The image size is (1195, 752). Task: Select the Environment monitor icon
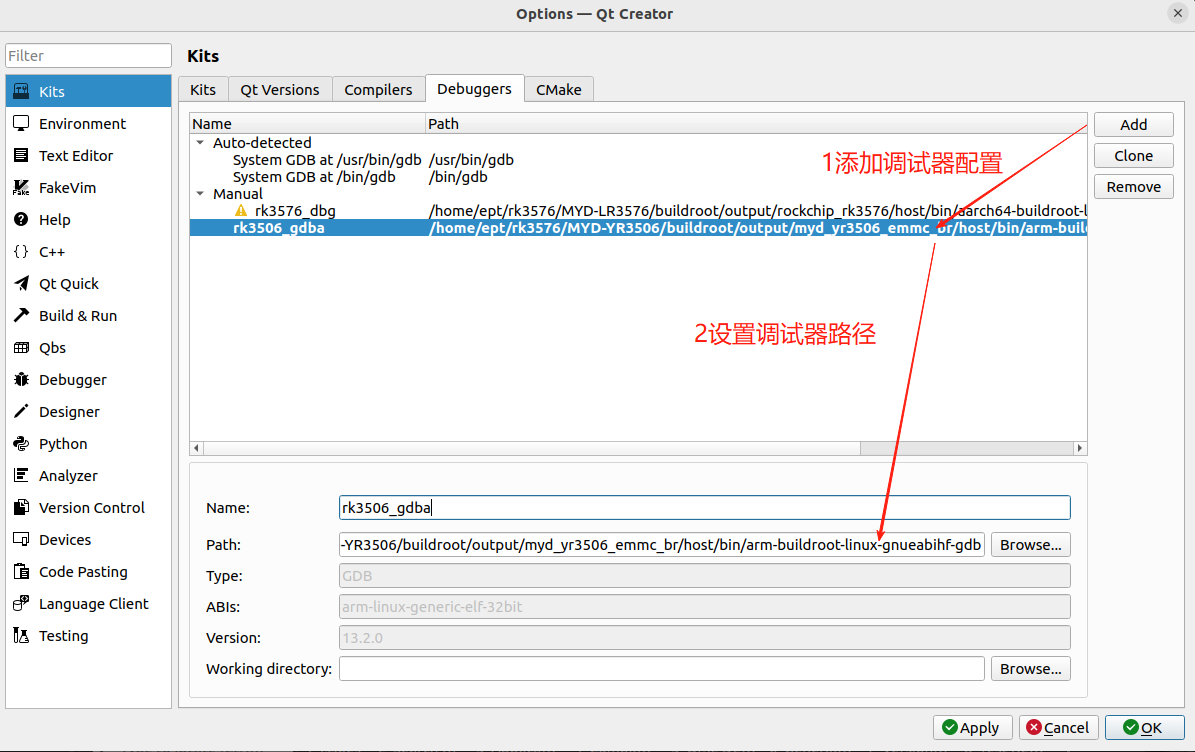coord(21,123)
